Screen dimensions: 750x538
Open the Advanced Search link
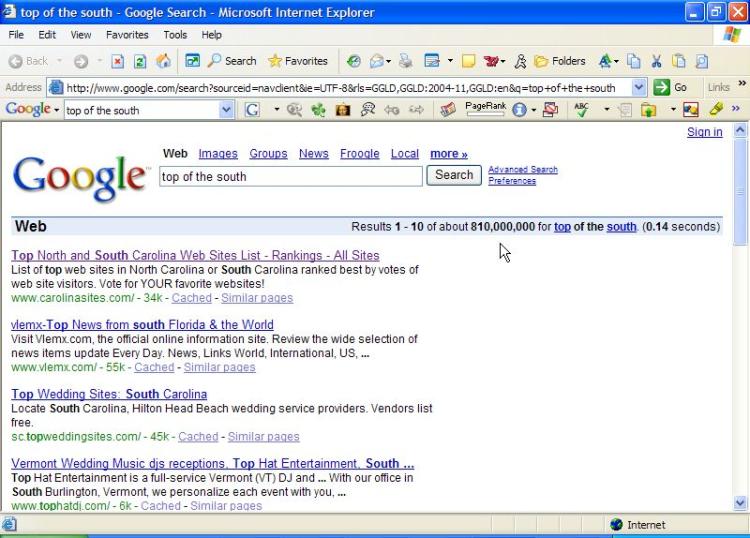tap(523, 169)
